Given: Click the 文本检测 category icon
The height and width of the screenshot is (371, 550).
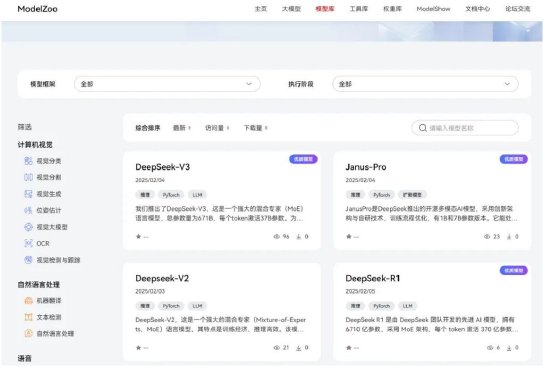Looking at the screenshot, I should click(x=28, y=317).
